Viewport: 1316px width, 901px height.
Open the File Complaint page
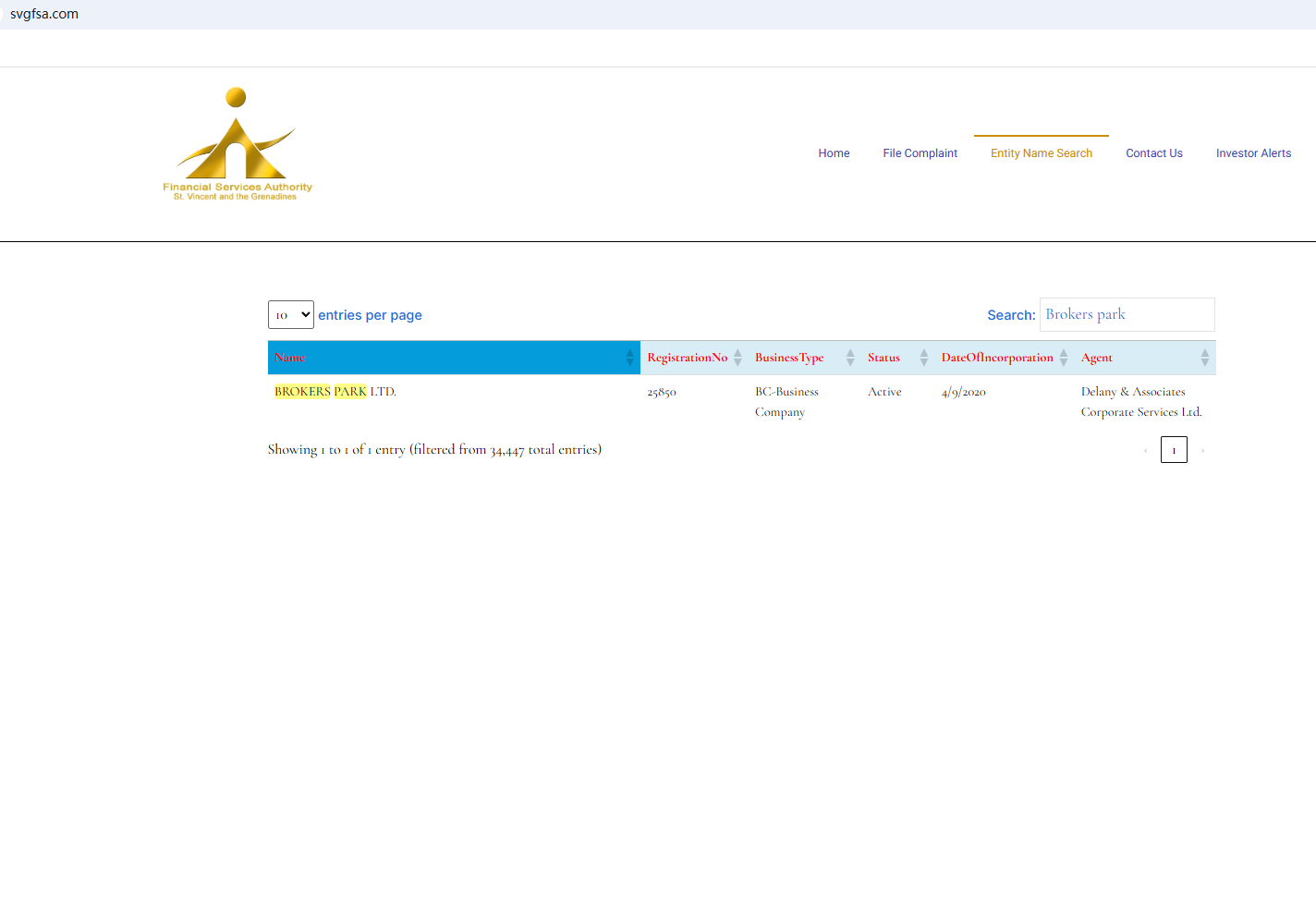point(920,153)
